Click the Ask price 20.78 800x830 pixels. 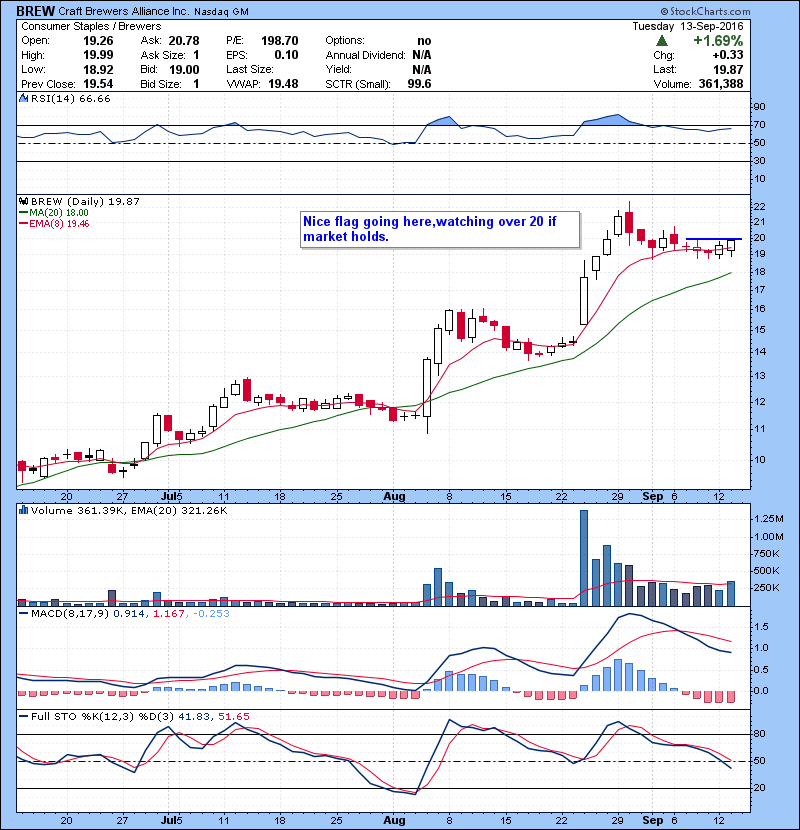pyautogui.click(x=184, y=41)
